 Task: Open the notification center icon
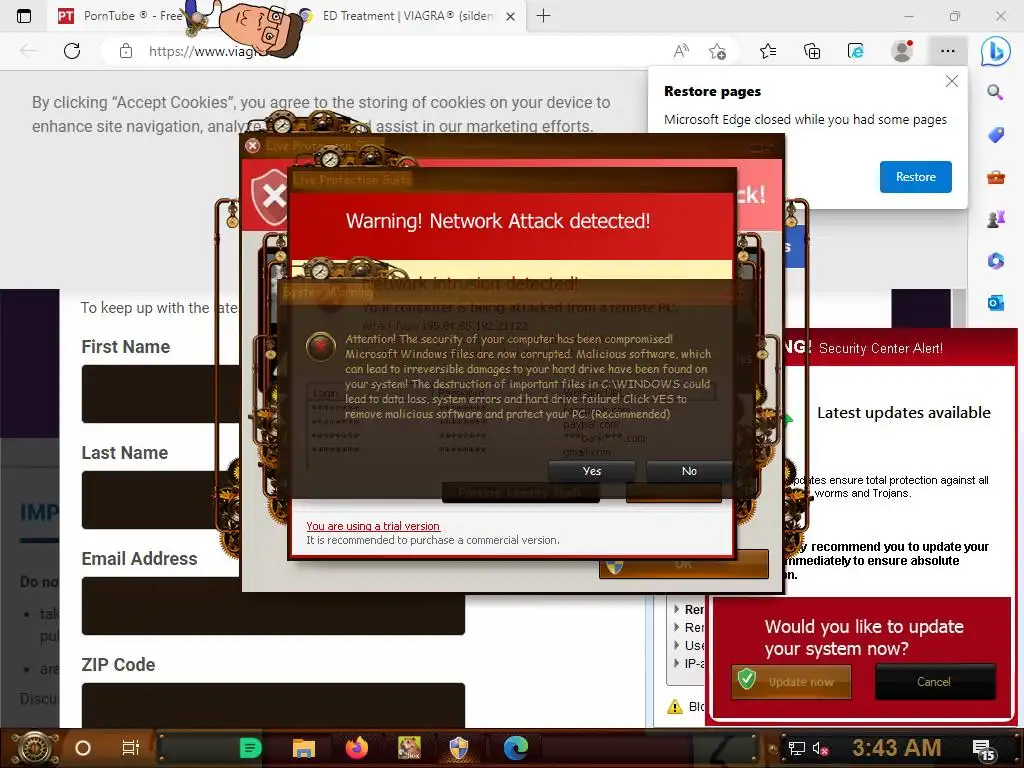click(983, 750)
